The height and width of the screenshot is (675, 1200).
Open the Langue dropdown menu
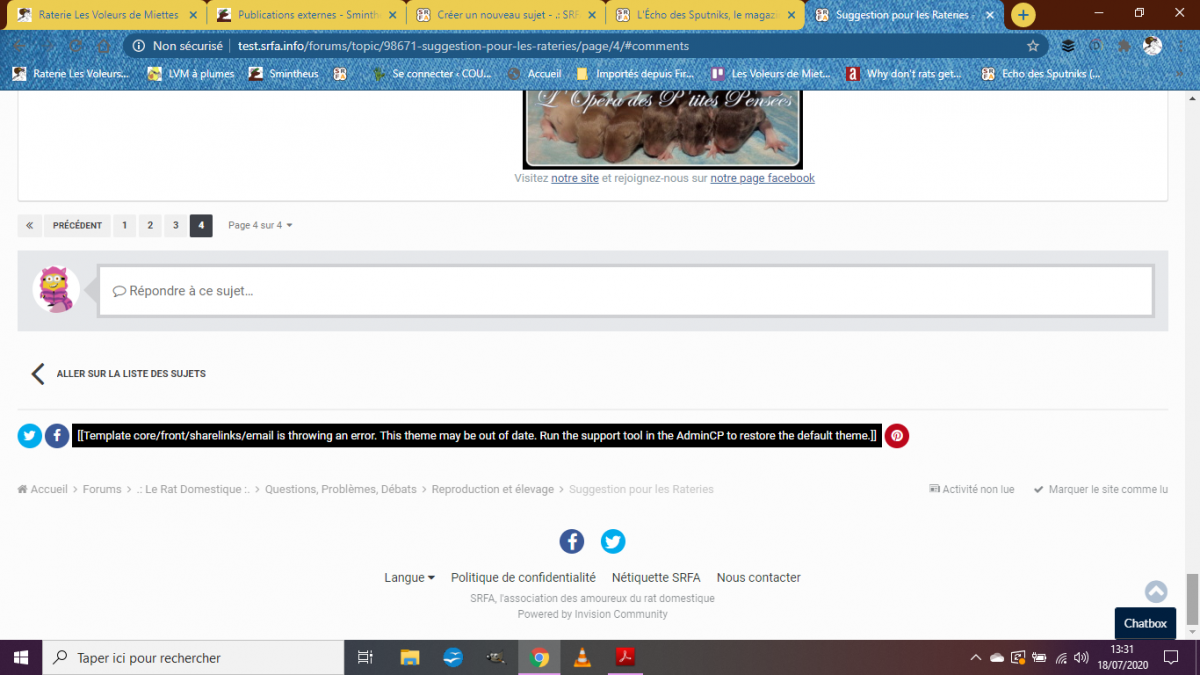click(x=409, y=578)
